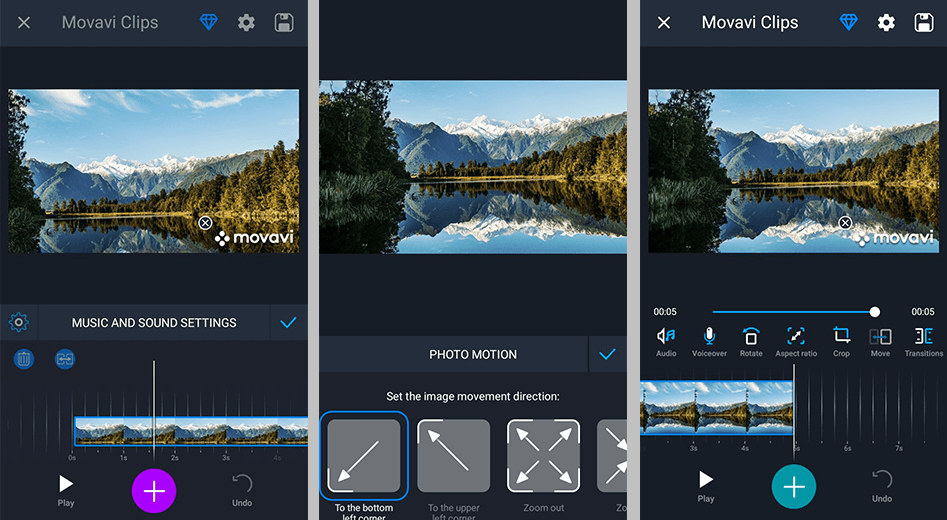Confirm Music and Sound Settings with the checkmark
Screen dimensions: 947x520
click(289, 323)
